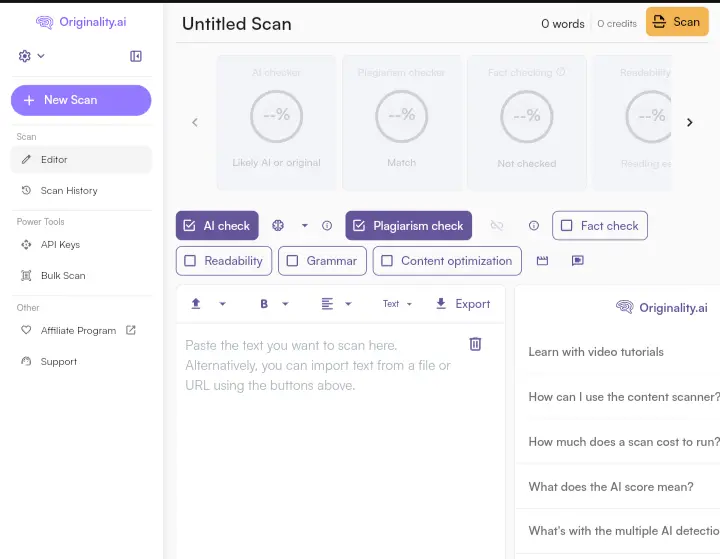
Task: Click the info icon beside AI check
Action: pos(327,226)
